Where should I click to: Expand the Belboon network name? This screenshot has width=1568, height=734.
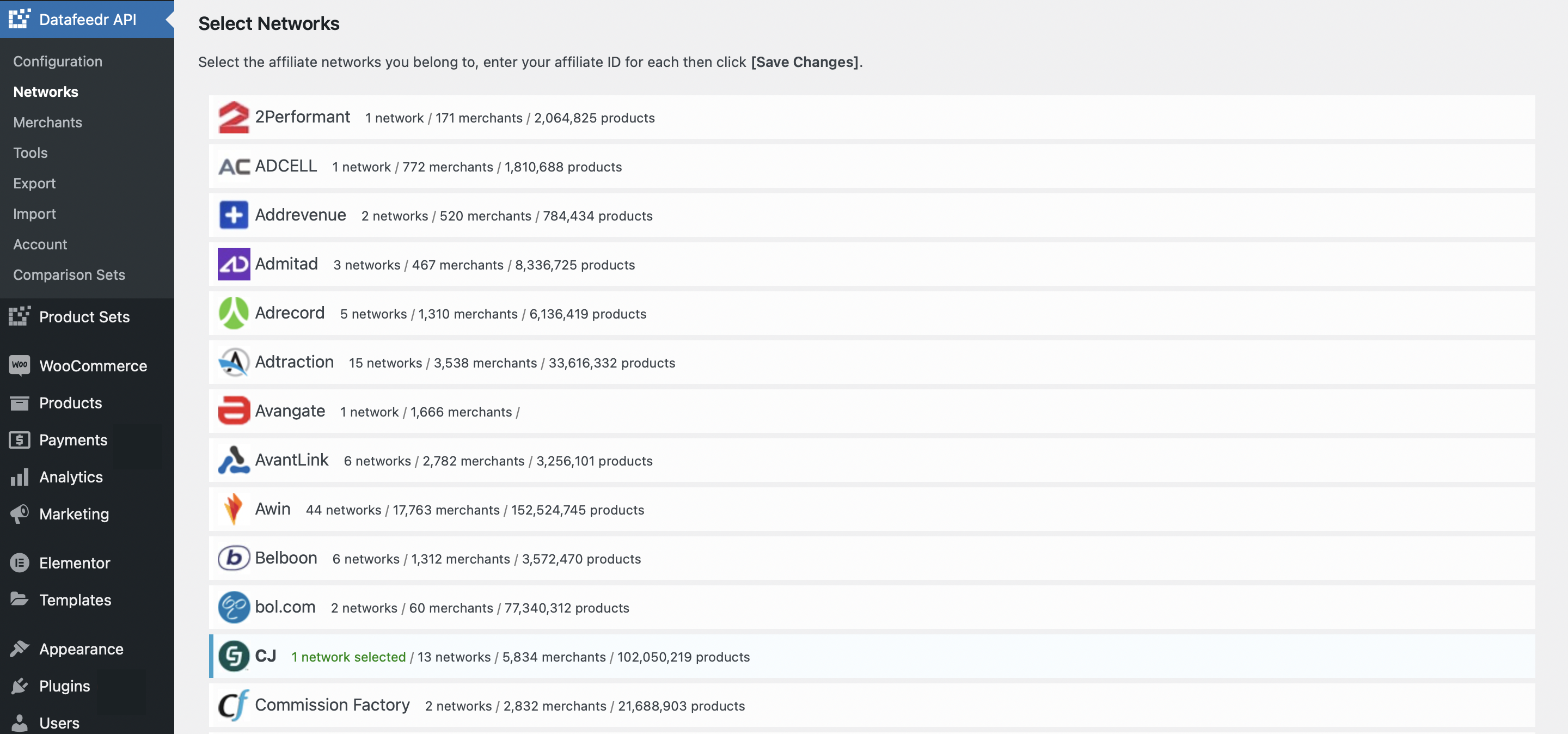tap(285, 558)
